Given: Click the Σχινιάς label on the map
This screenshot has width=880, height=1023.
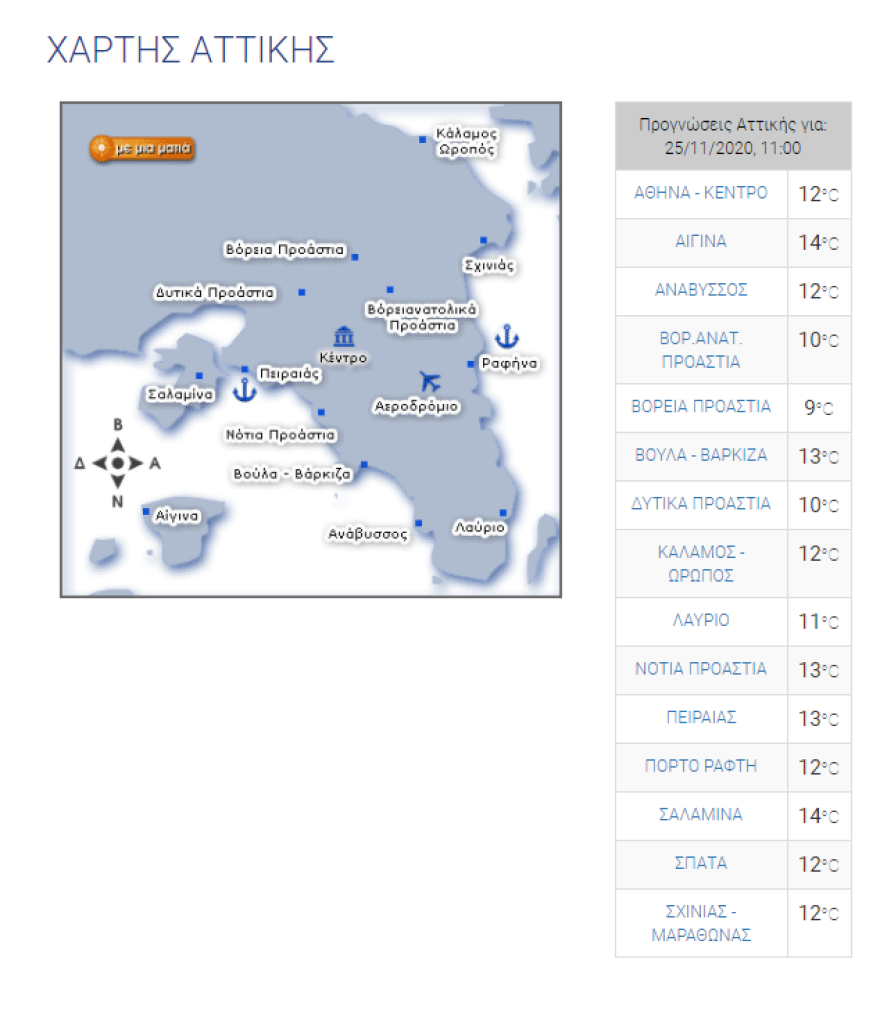Looking at the screenshot, I should 489,266.
